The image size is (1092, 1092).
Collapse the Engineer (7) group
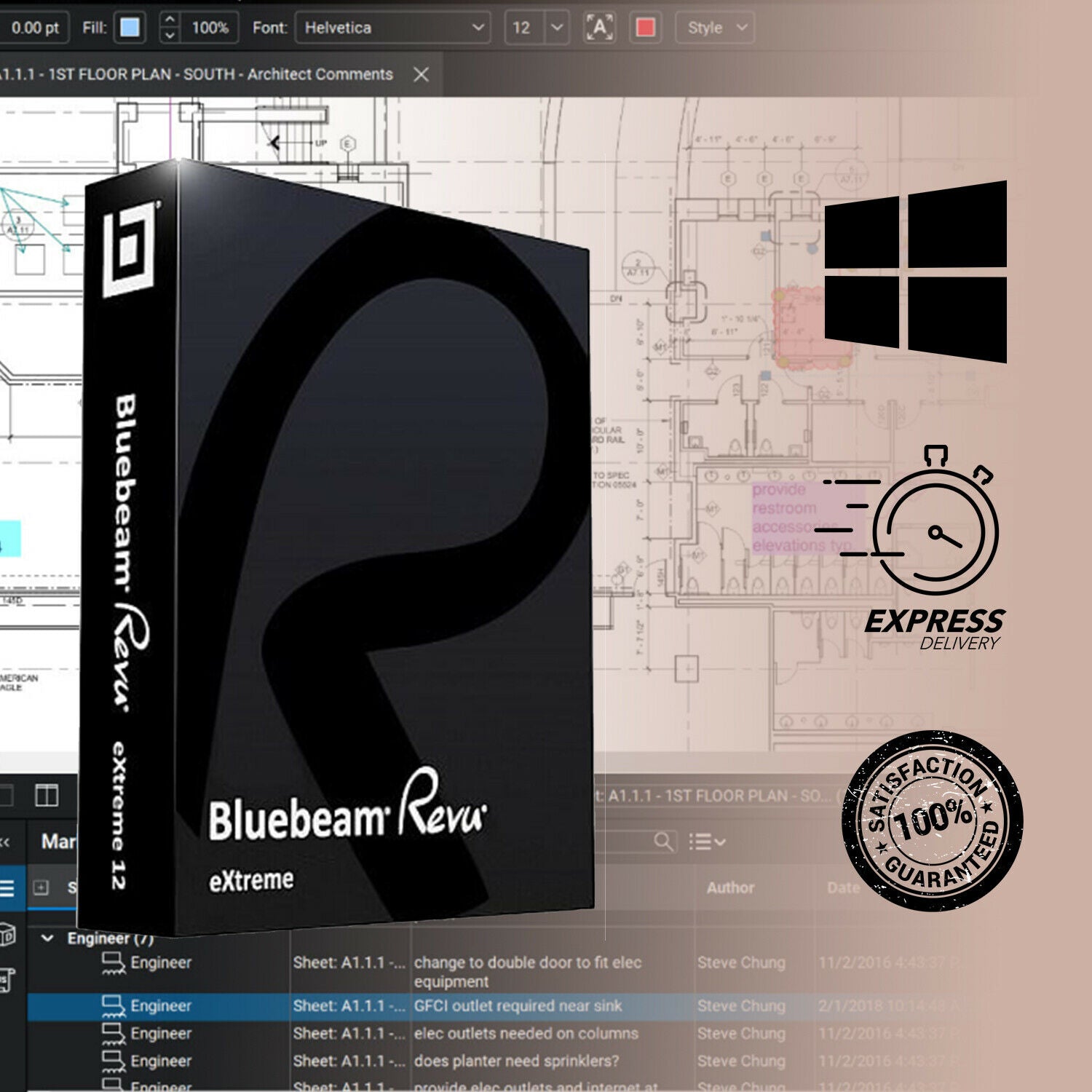point(47,938)
